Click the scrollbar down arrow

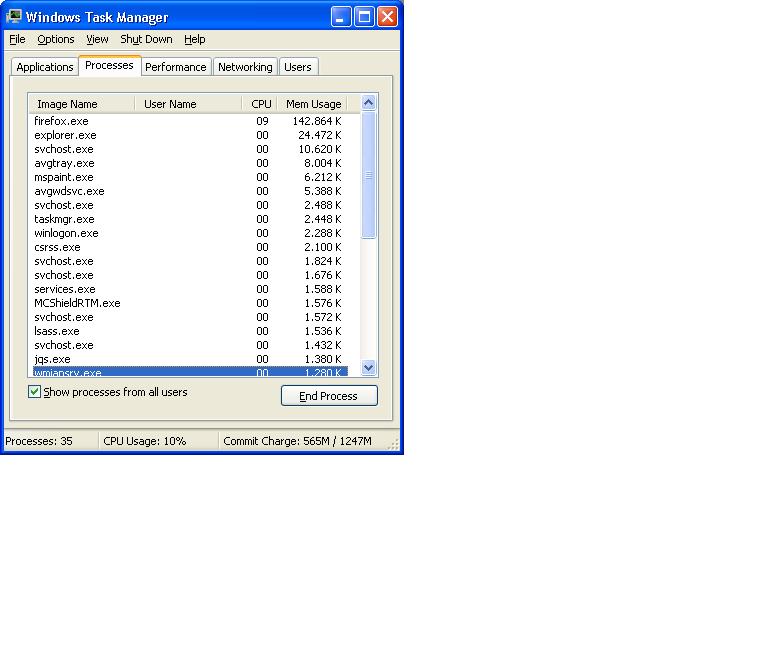[x=368, y=368]
